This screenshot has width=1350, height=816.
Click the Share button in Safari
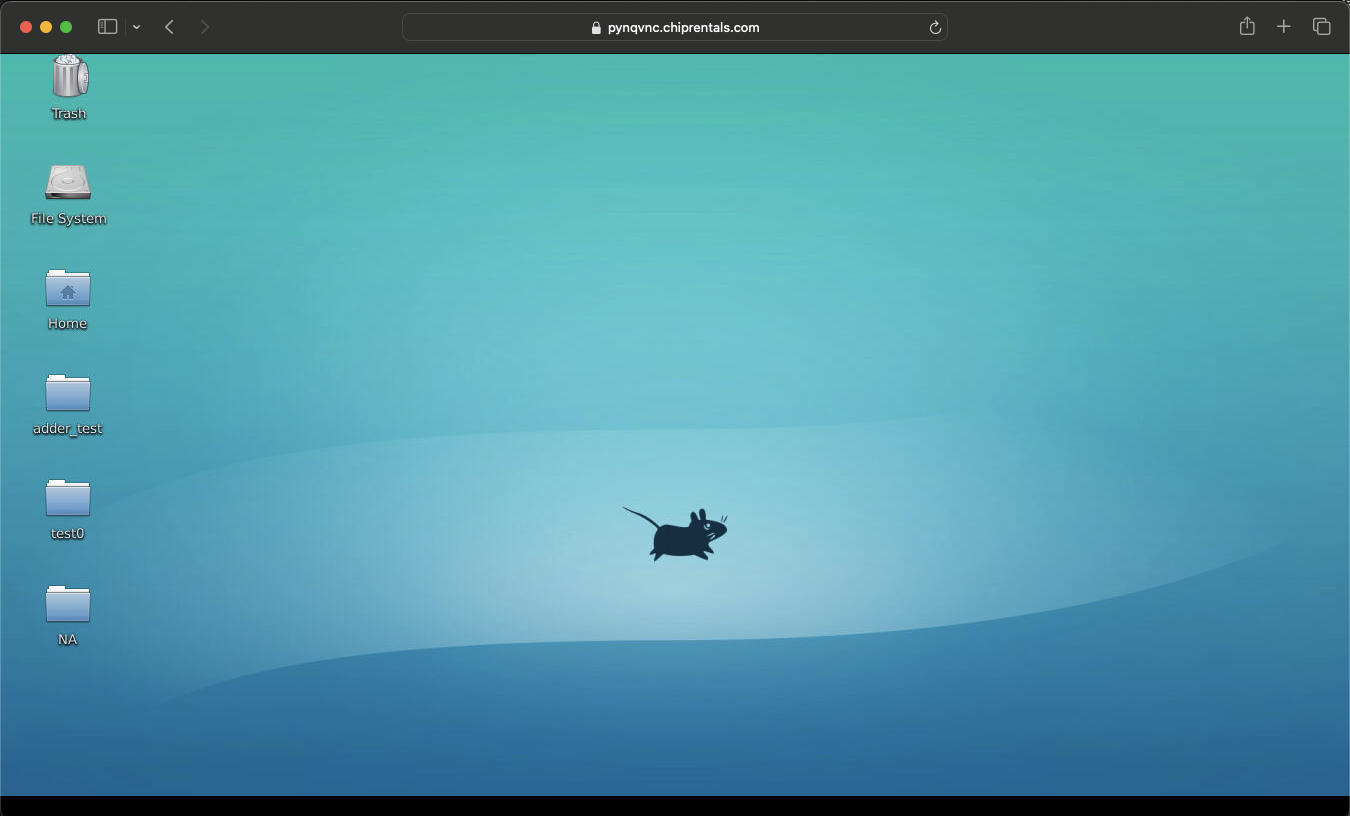(1247, 26)
